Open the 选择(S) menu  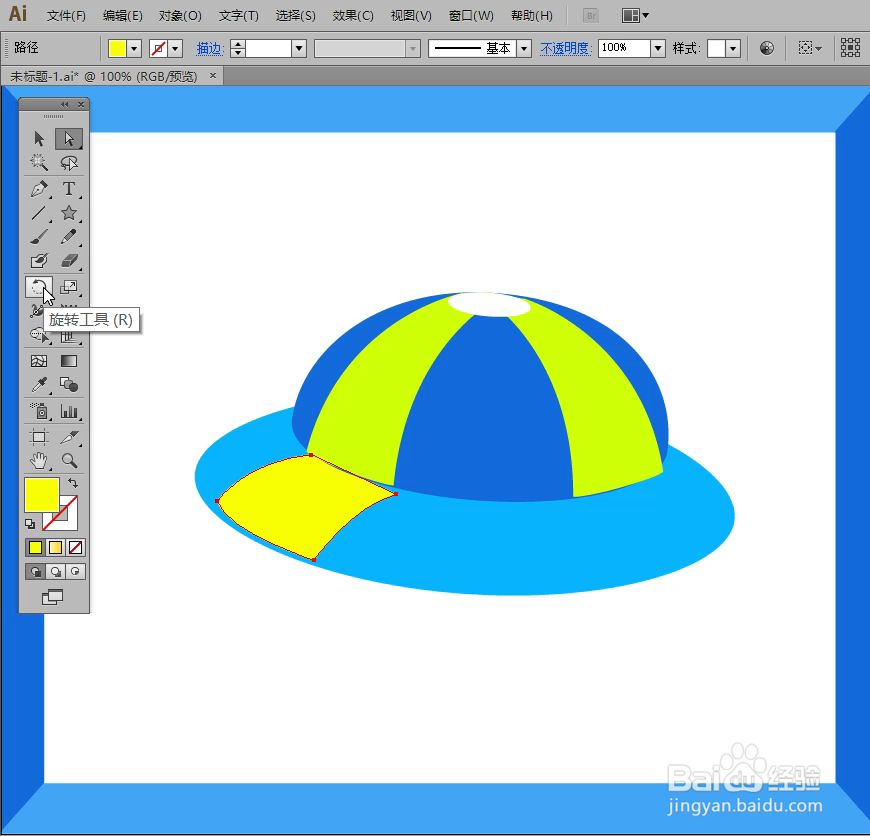coord(296,16)
